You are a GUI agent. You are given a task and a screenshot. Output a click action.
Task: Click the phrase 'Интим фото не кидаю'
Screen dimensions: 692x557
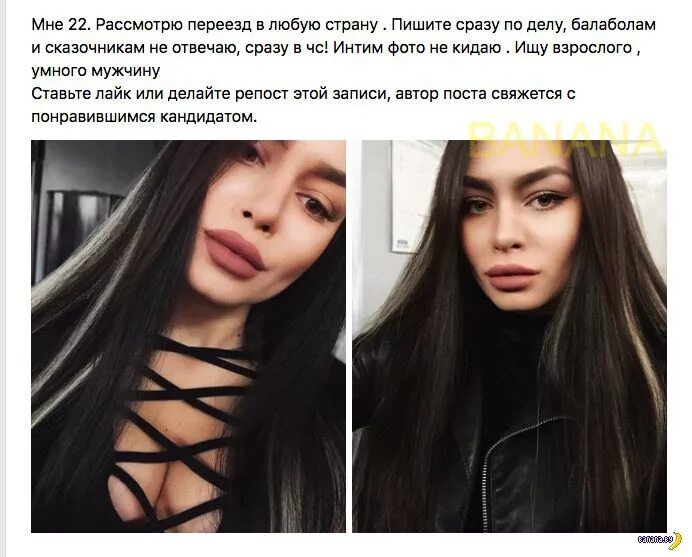point(417,48)
